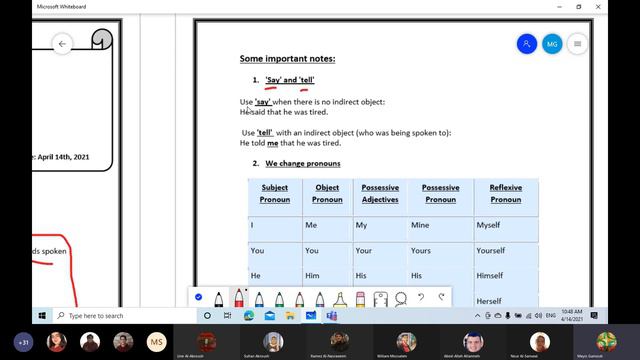This screenshot has width=640, height=360.
Task: Click 'Possessive Adjectives' column header
Action: coord(380,193)
